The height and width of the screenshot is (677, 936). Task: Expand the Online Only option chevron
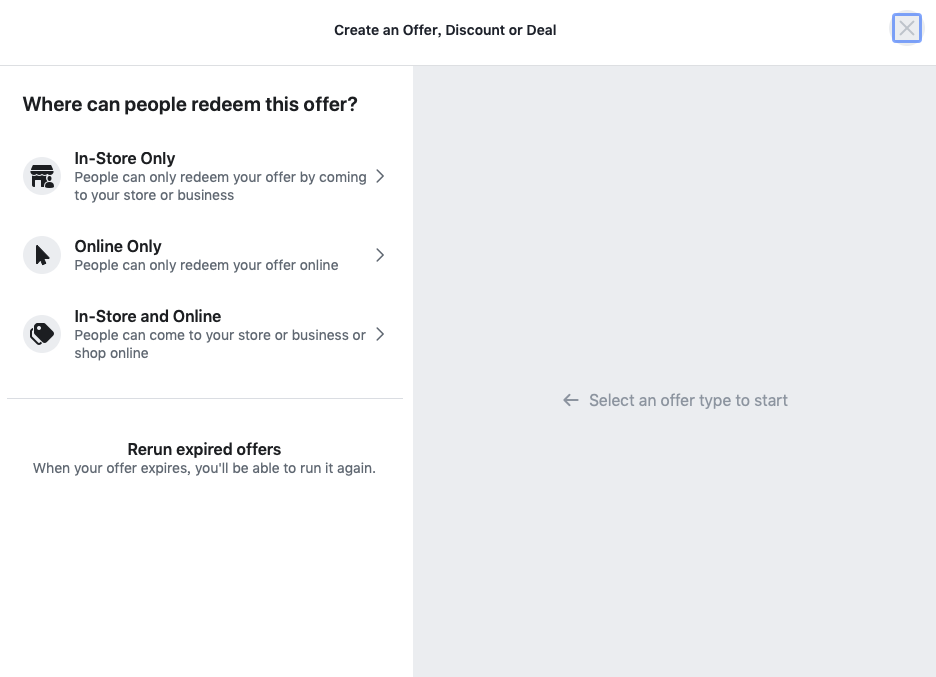coord(380,255)
